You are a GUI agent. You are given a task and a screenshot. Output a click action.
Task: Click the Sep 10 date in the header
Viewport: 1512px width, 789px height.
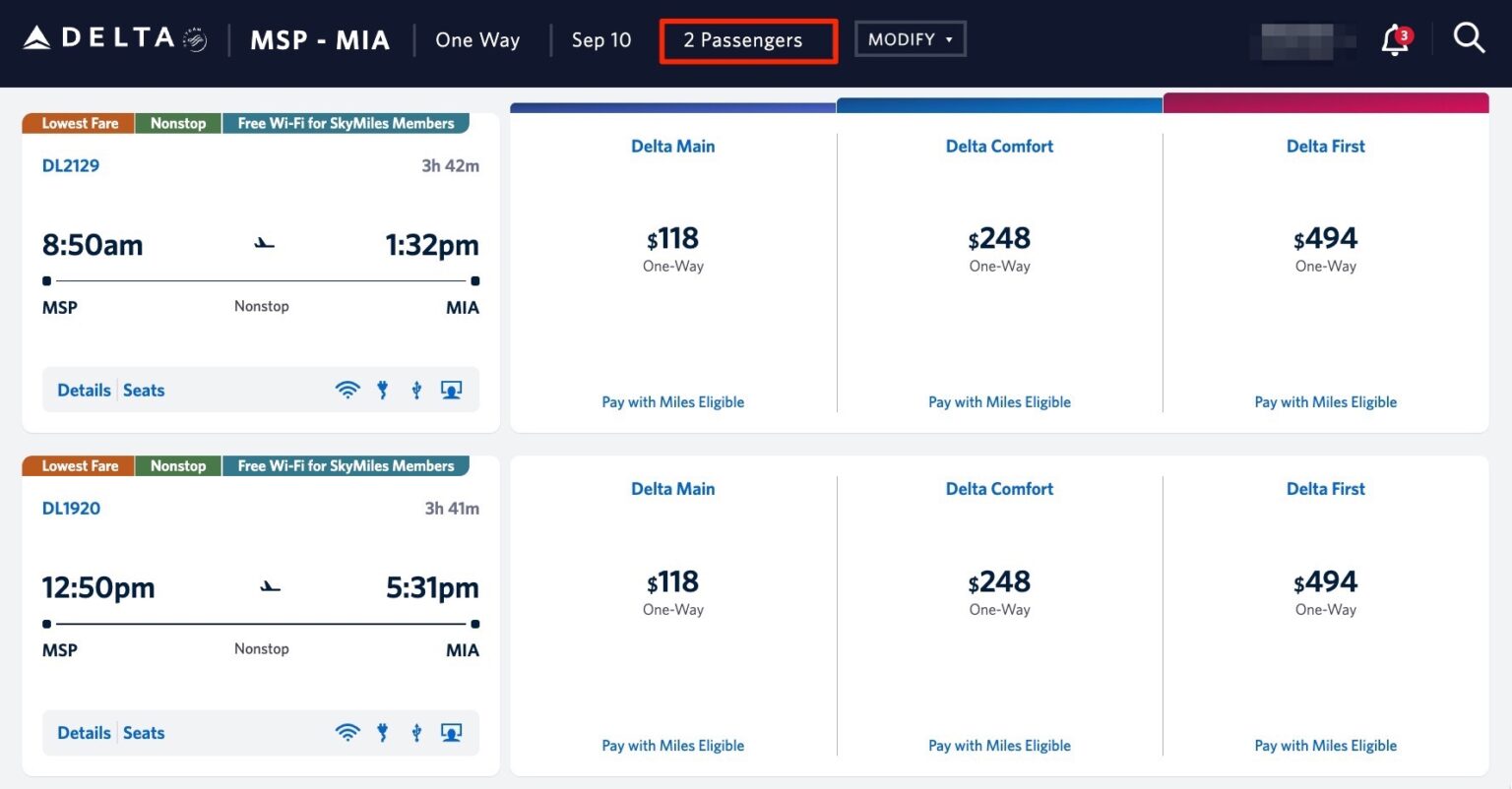[601, 39]
